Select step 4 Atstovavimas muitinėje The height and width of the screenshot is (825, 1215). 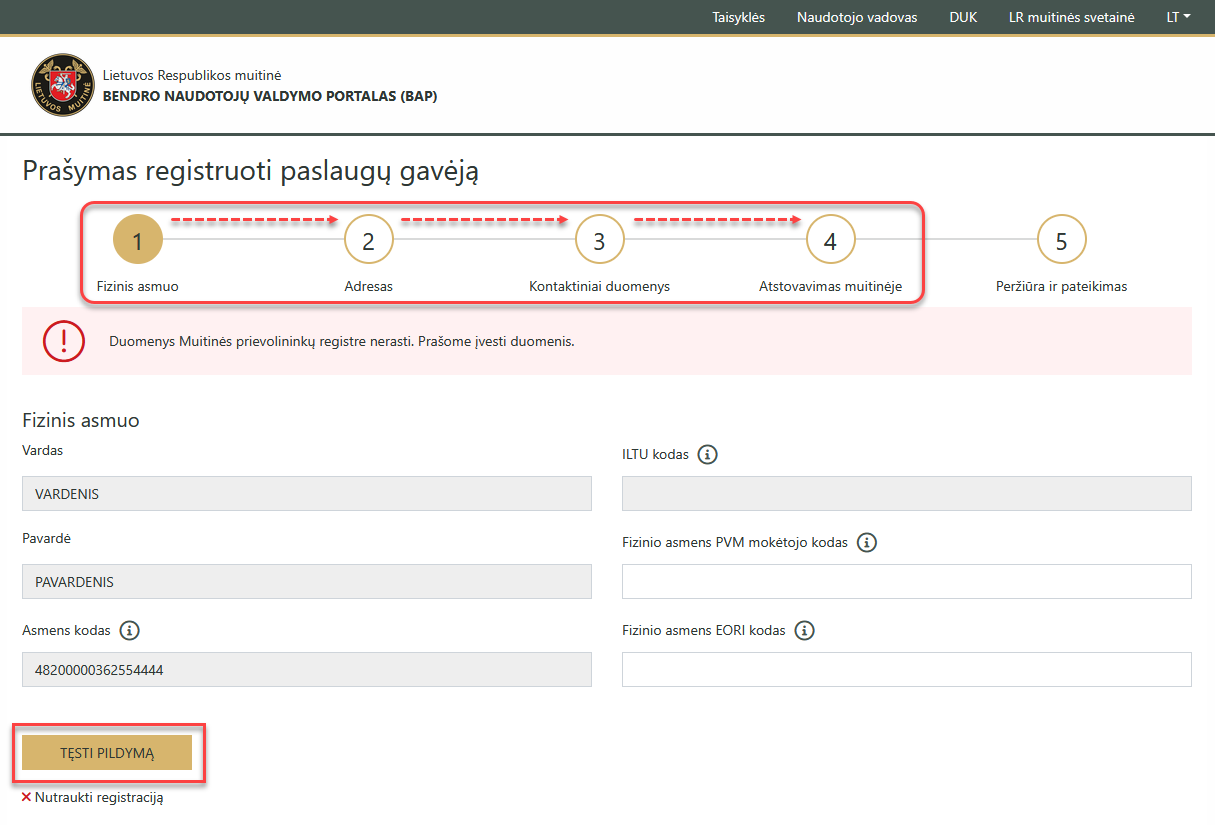pyautogui.click(x=830, y=241)
